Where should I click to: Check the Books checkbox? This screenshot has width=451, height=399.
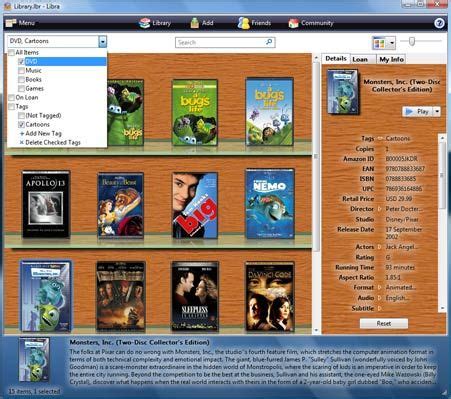21,80
